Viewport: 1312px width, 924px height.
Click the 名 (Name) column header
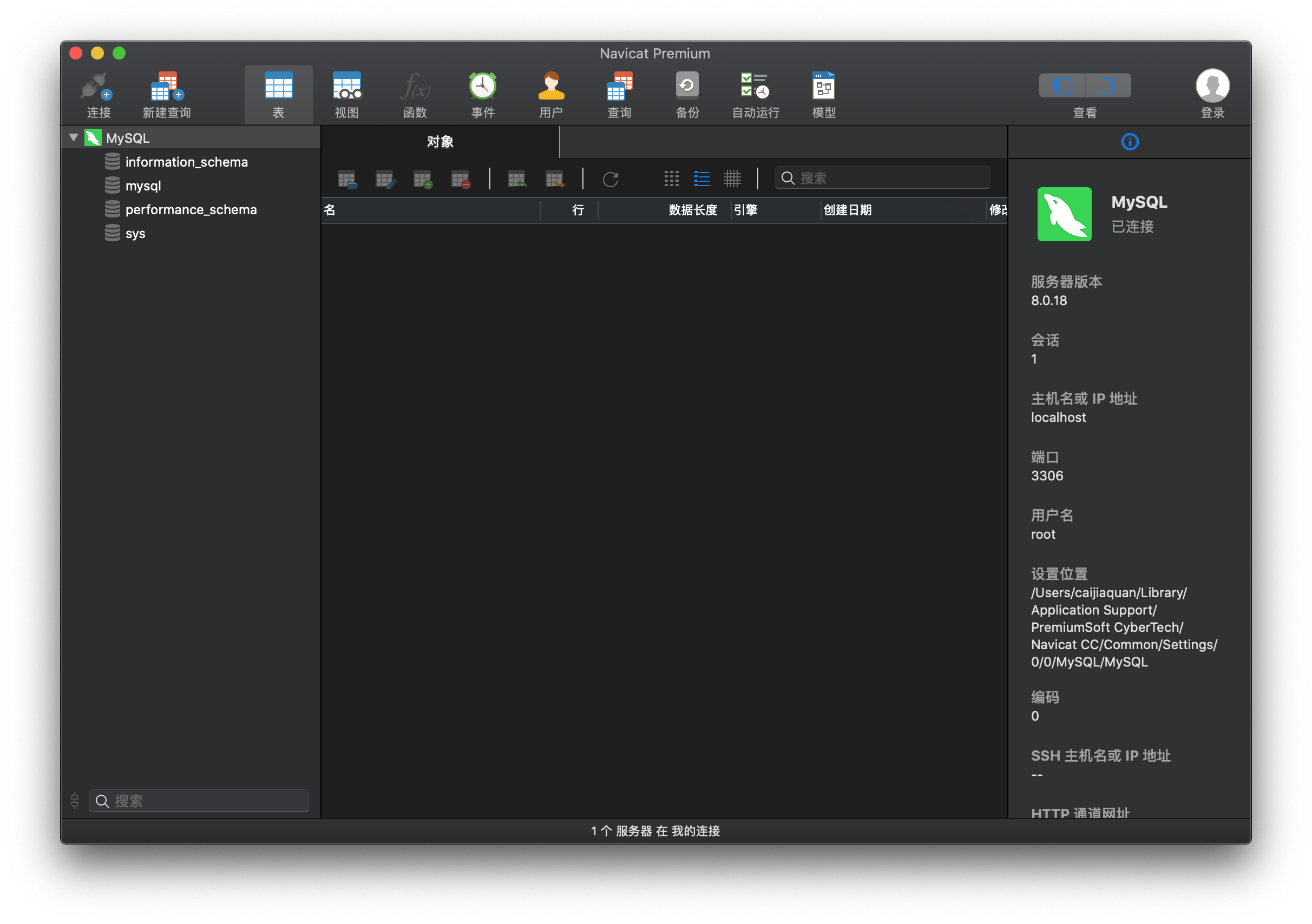[431, 210]
